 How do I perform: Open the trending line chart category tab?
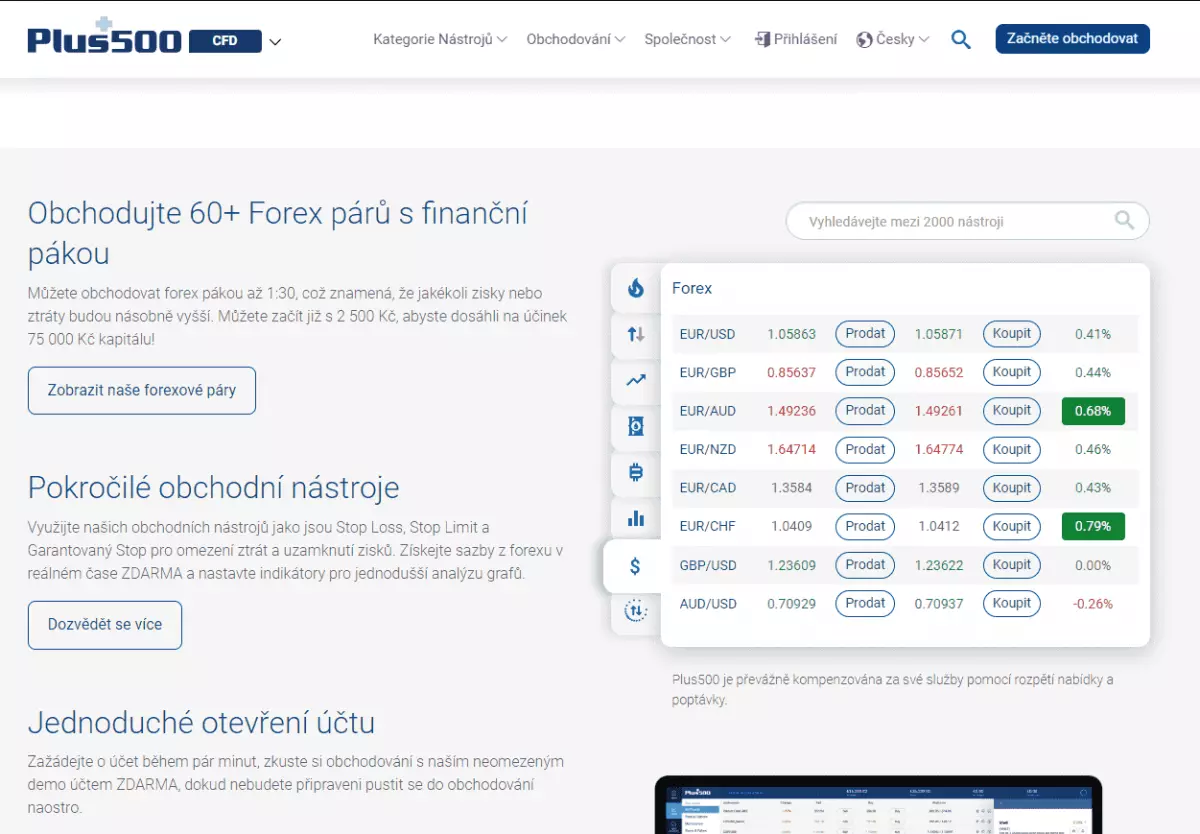(x=636, y=381)
